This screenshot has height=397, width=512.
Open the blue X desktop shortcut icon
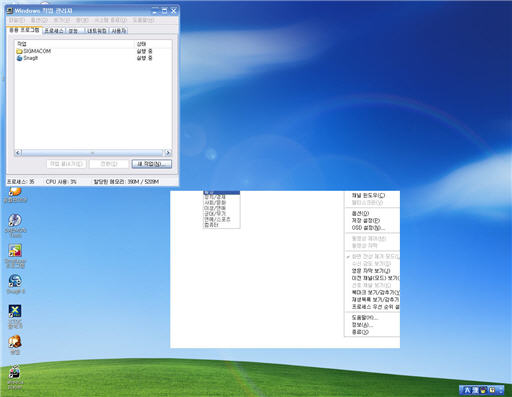pyautogui.click(x=15, y=316)
